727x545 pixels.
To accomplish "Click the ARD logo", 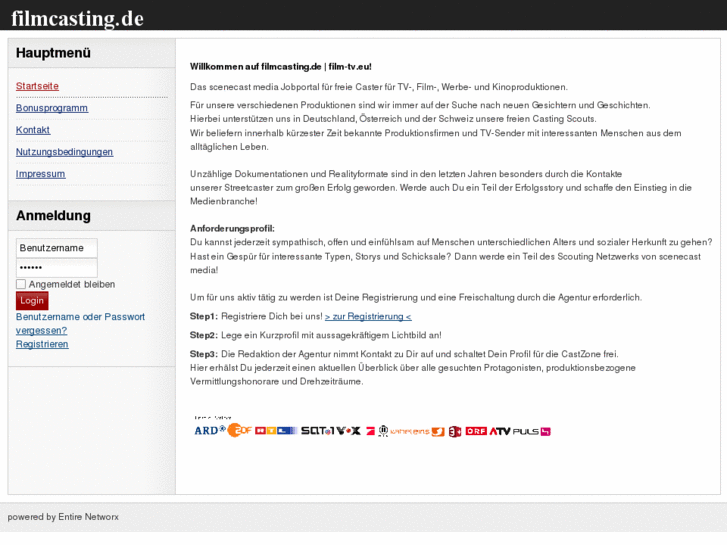I will tap(210, 430).
